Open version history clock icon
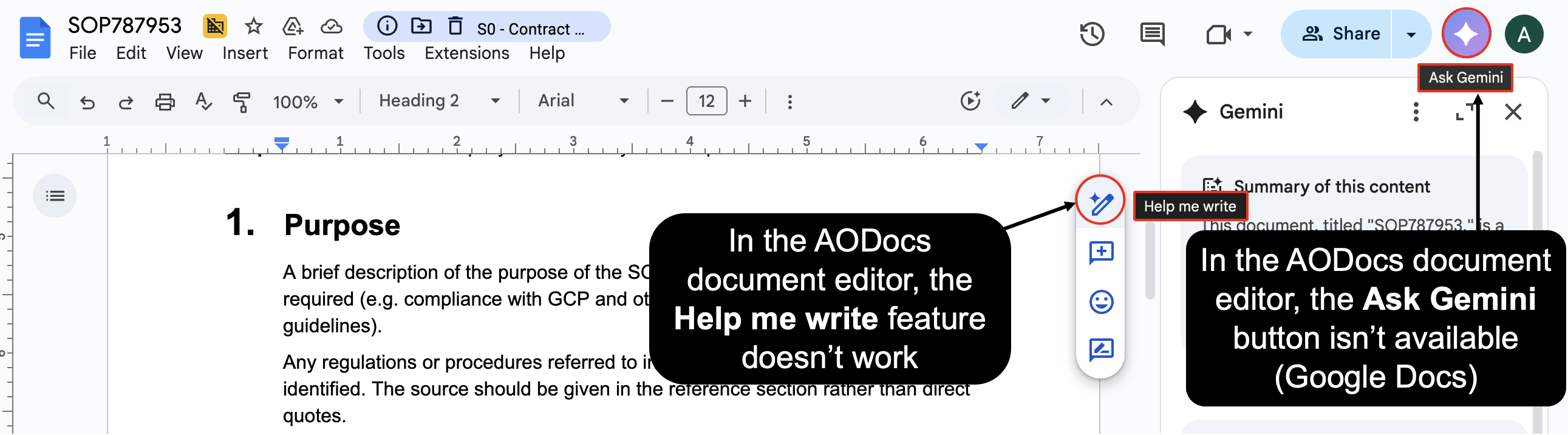This screenshot has height=435, width=1568. coord(1092,34)
